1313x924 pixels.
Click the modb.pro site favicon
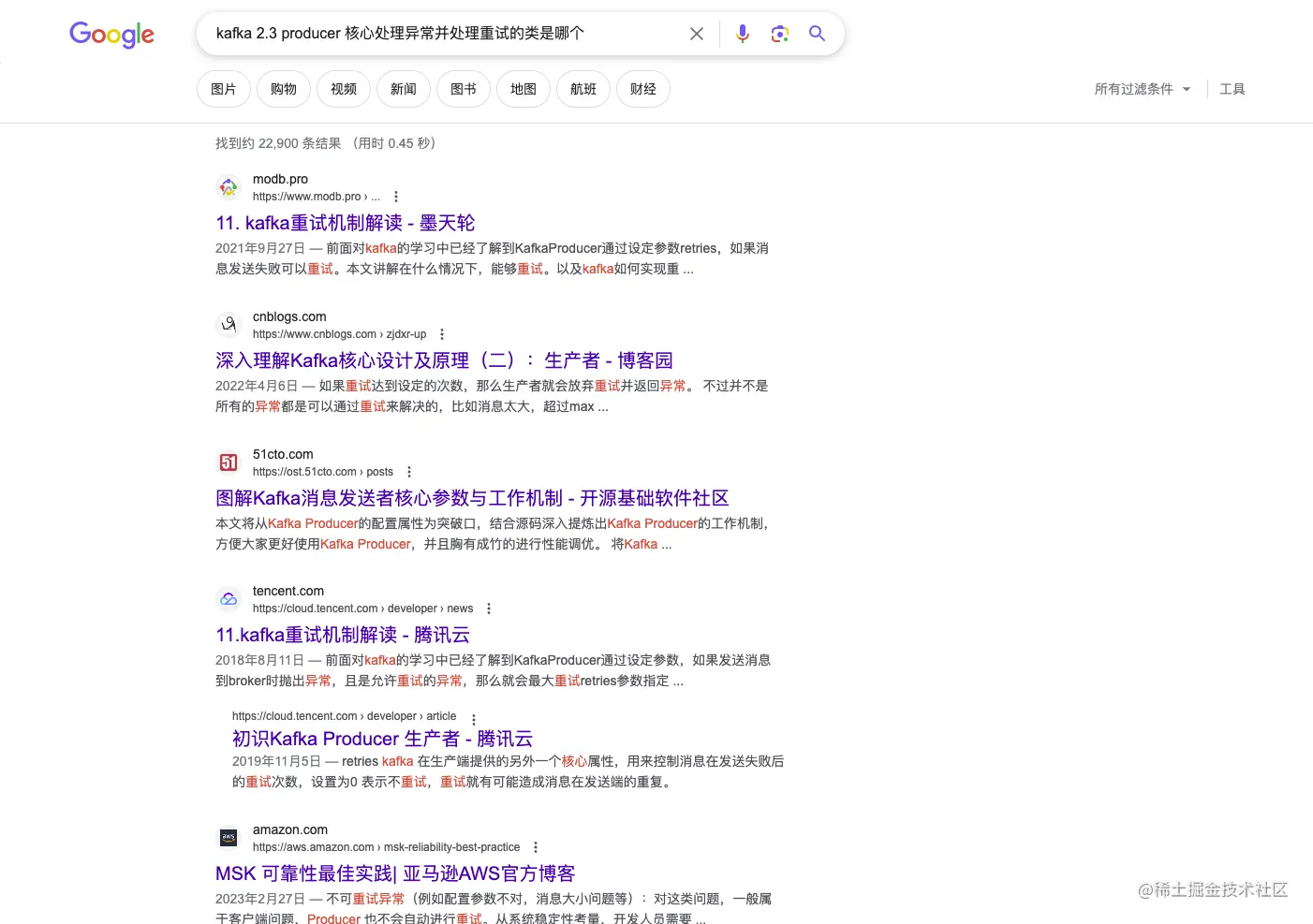(x=228, y=186)
